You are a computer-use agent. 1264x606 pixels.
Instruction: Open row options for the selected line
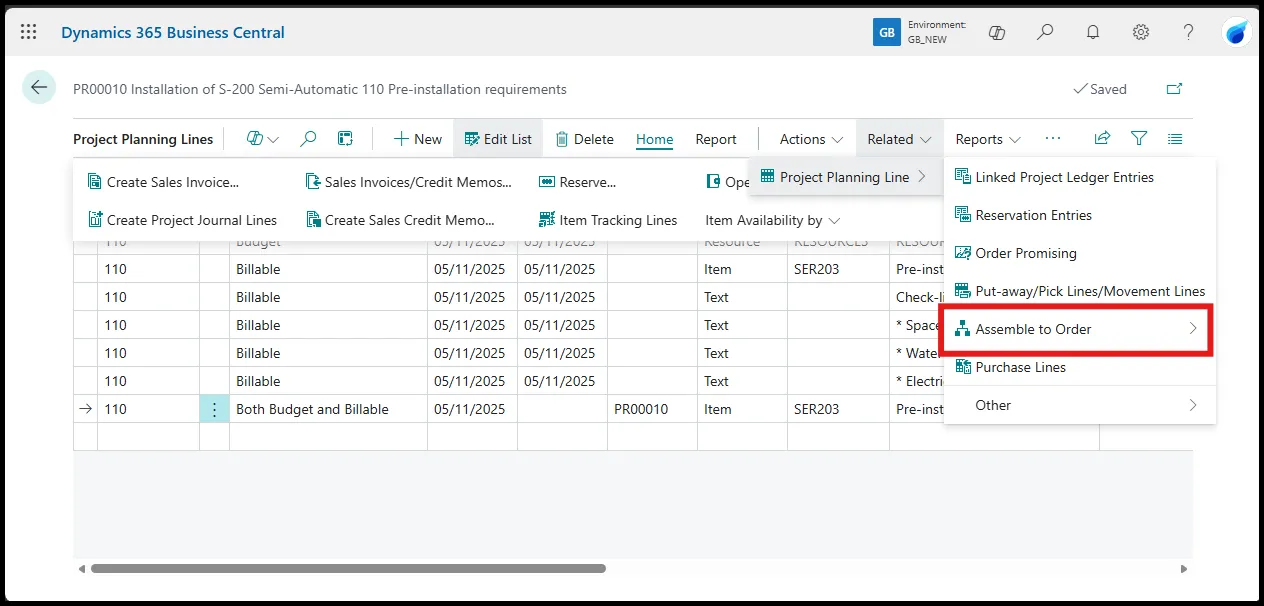pyautogui.click(x=214, y=409)
